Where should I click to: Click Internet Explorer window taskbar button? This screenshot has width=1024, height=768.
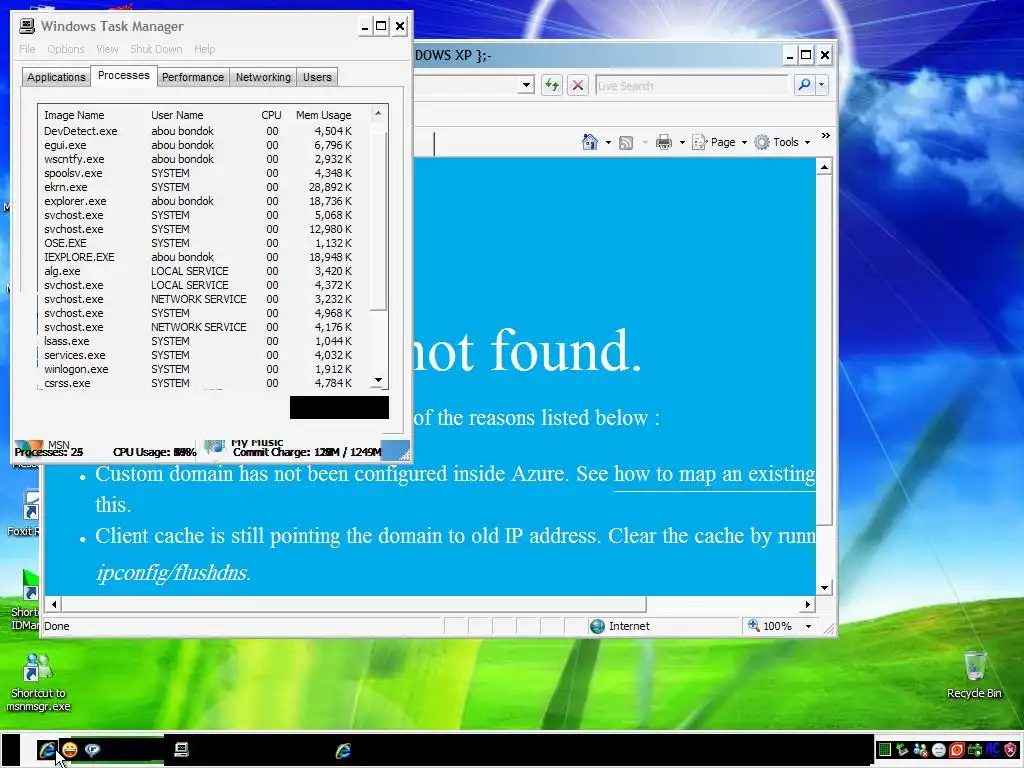pyautogui.click(x=344, y=750)
